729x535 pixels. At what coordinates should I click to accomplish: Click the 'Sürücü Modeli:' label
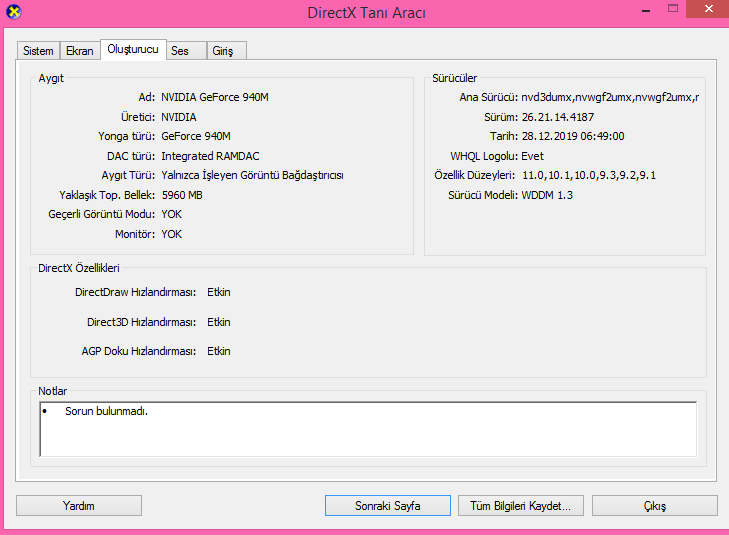point(483,195)
